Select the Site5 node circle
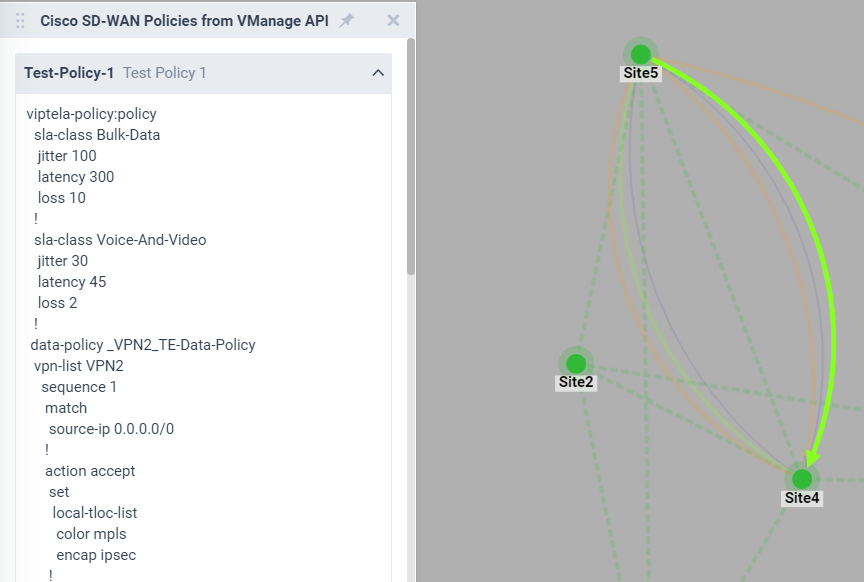 pyautogui.click(x=641, y=54)
